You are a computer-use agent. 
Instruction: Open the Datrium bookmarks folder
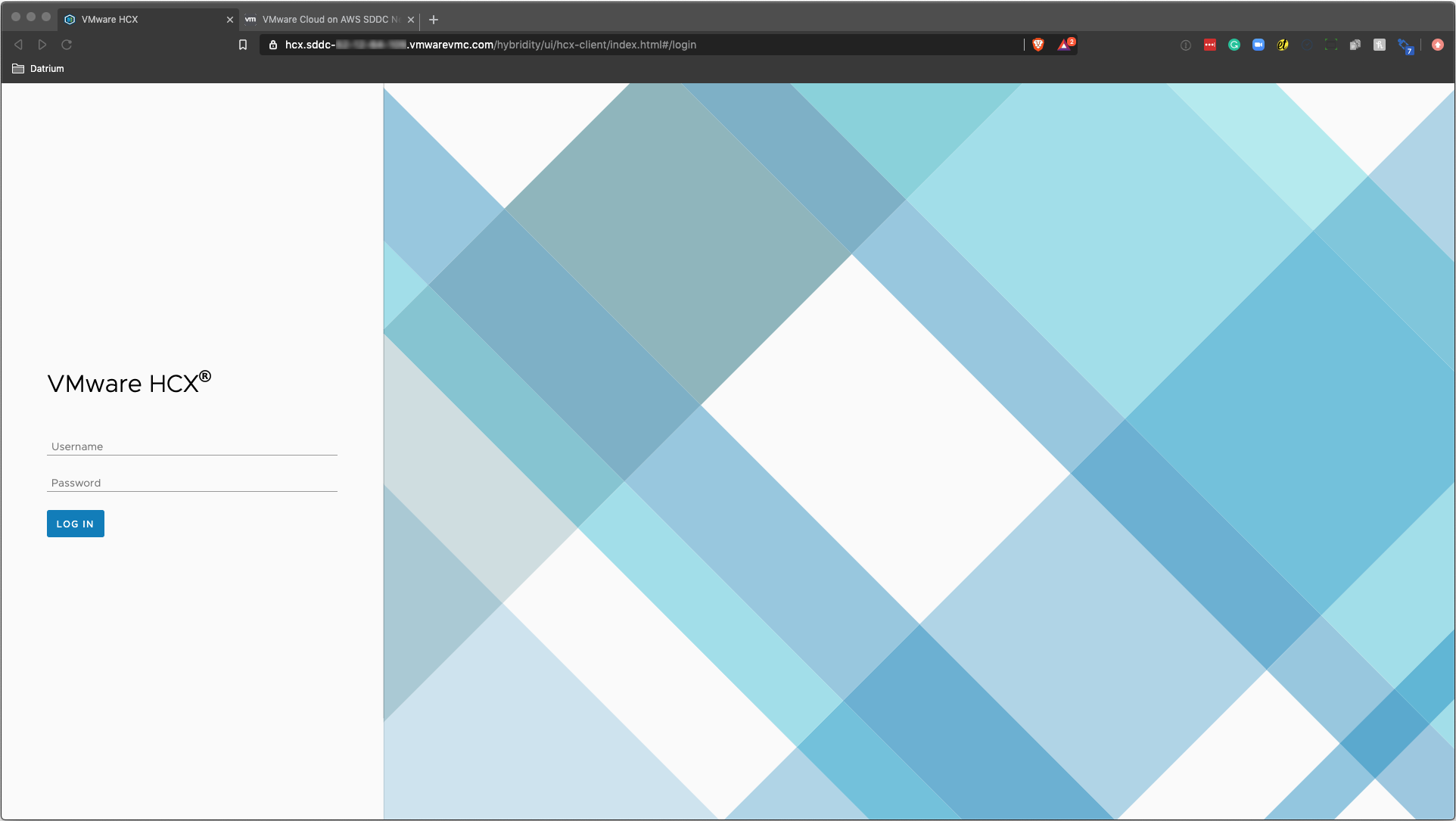coord(38,69)
